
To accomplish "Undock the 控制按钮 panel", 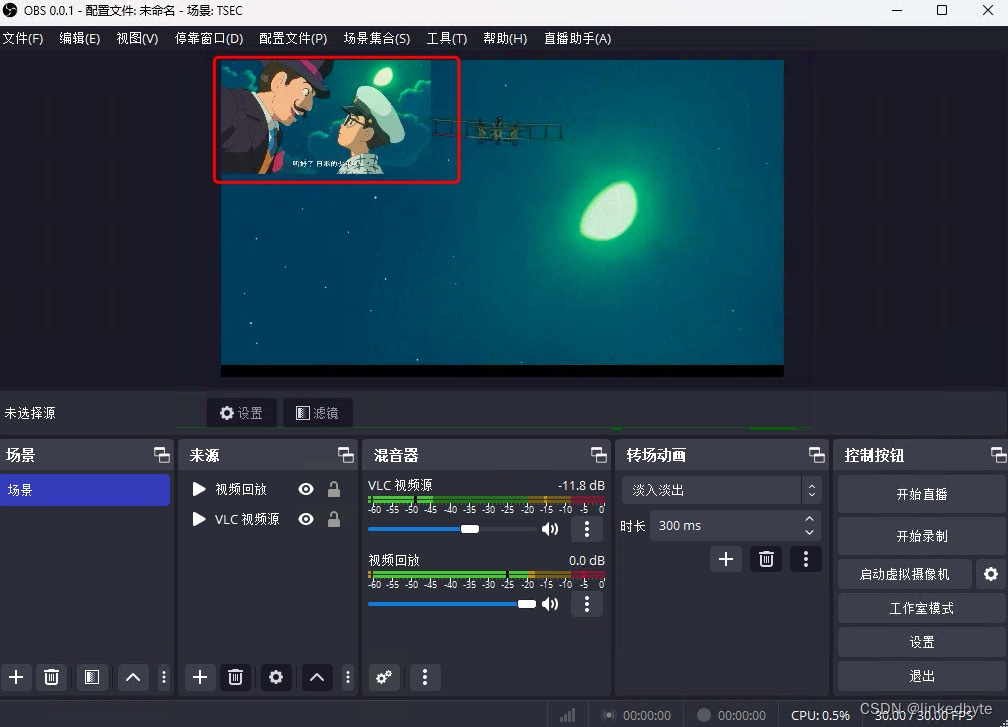I will [998, 455].
